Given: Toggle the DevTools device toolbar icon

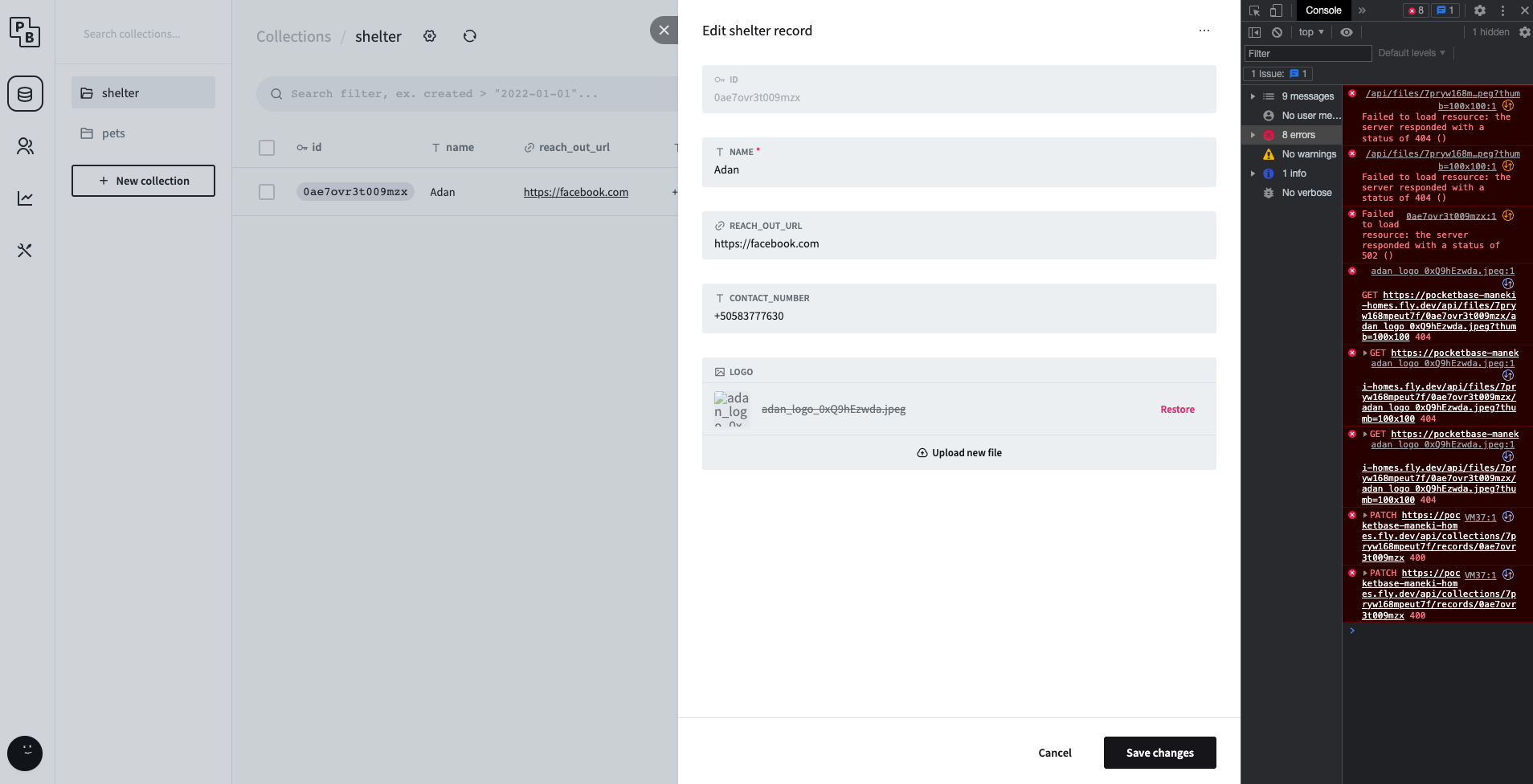Looking at the screenshot, I should coord(1276,10).
